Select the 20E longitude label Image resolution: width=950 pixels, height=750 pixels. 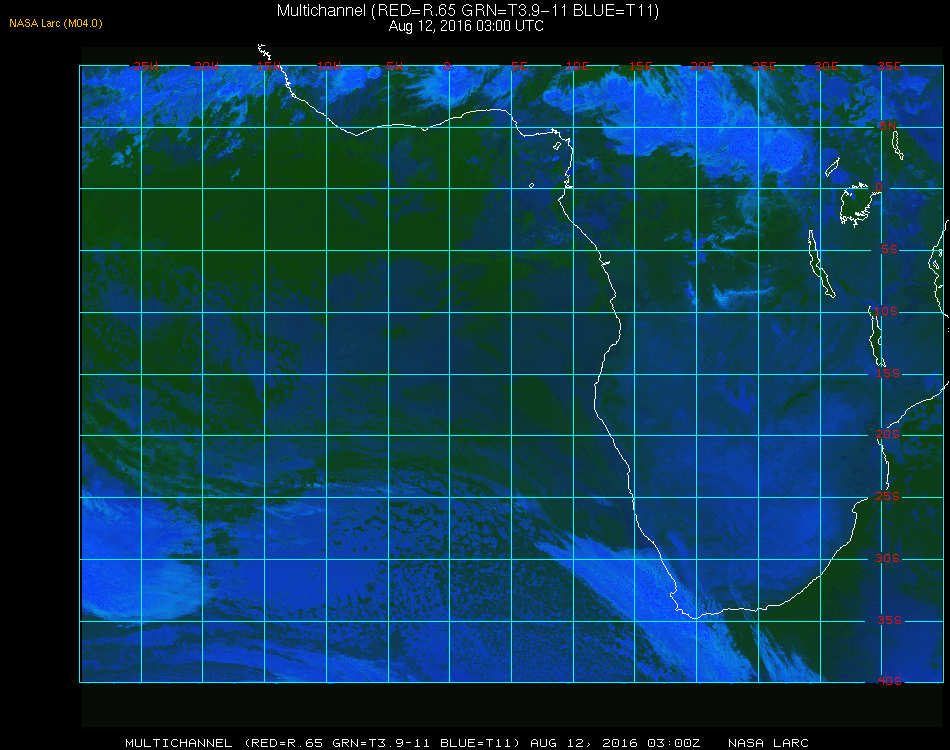click(x=702, y=66)
